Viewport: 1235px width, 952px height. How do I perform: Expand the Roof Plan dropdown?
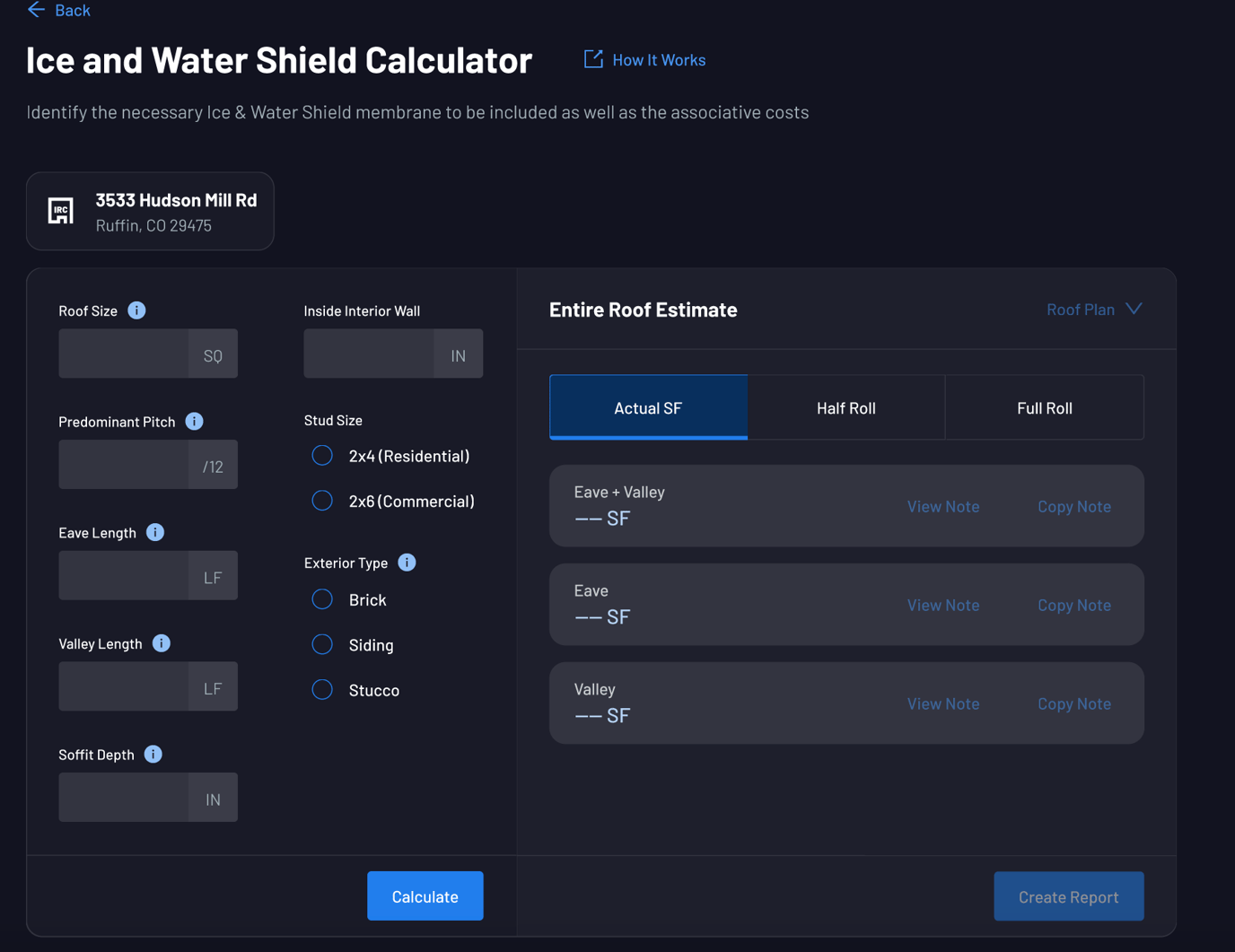[1094, 309]
